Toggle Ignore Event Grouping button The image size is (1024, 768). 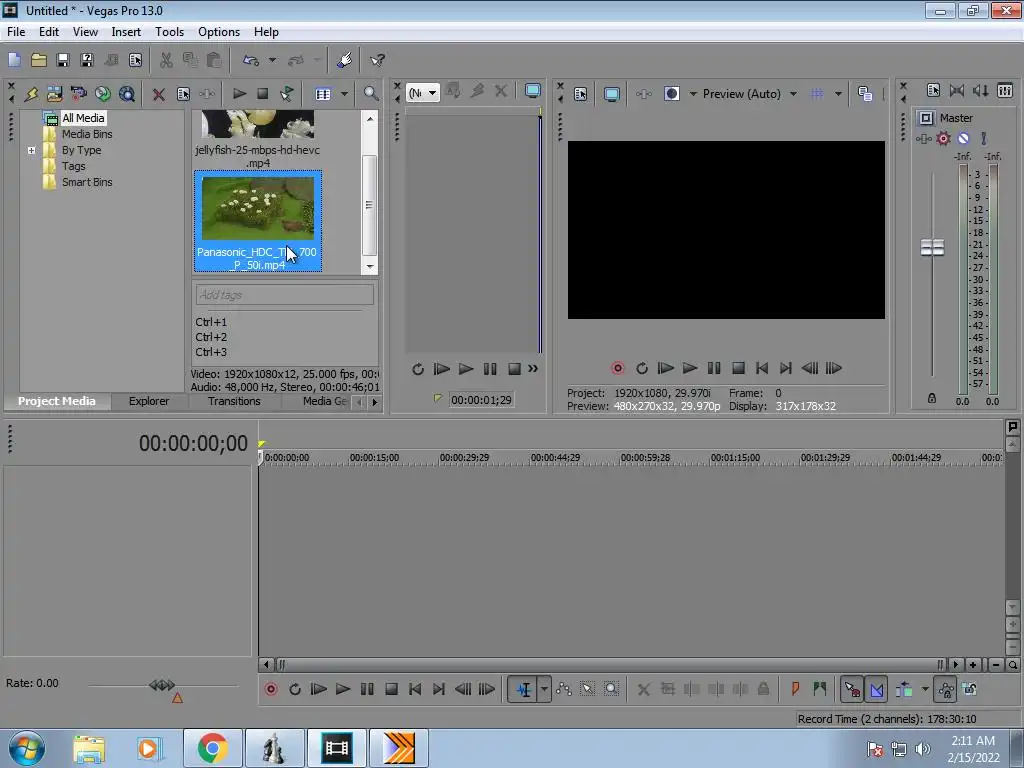click(970, 689)
